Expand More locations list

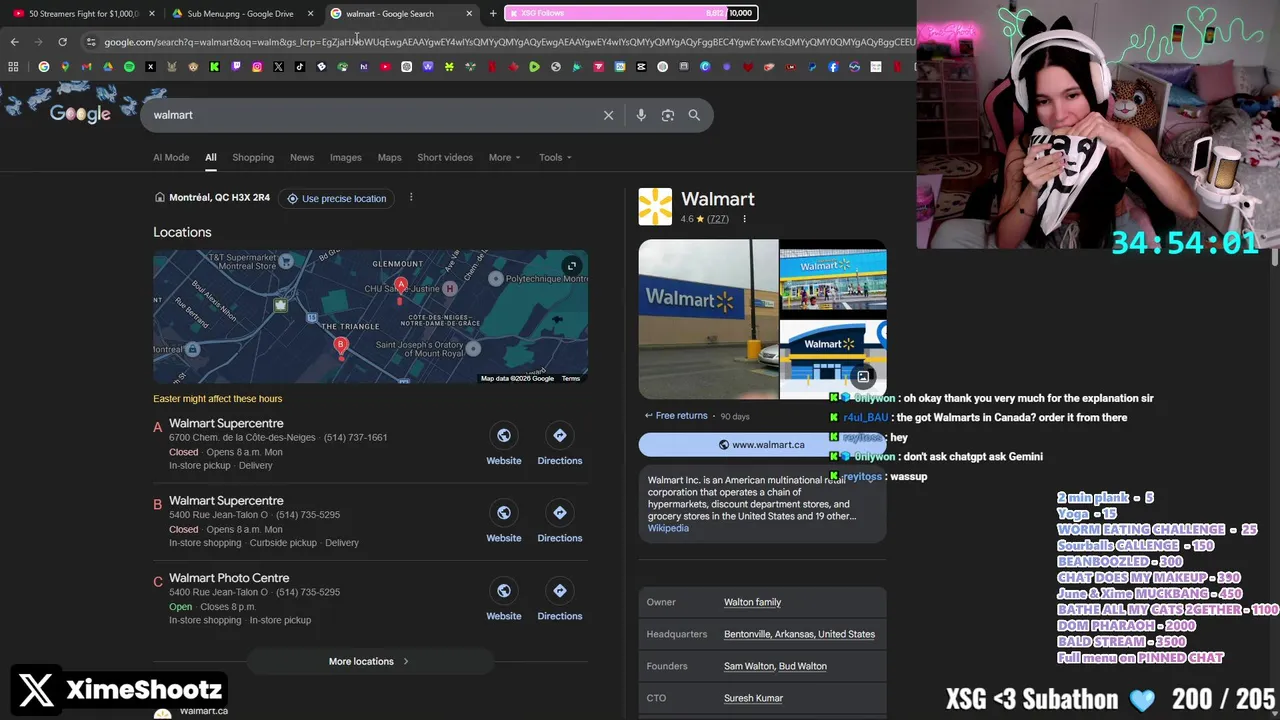click(369, 661)
